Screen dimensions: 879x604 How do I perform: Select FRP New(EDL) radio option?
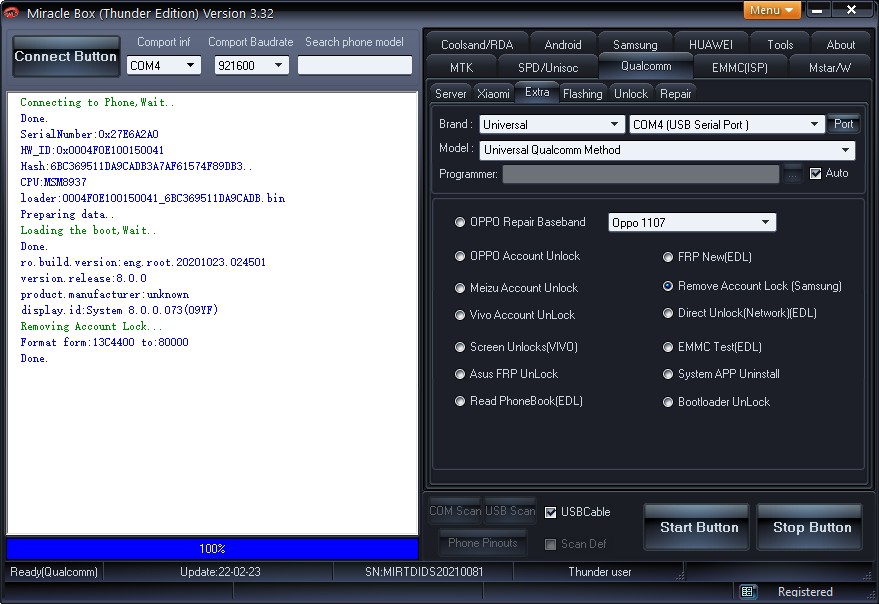tap(668, 257)
